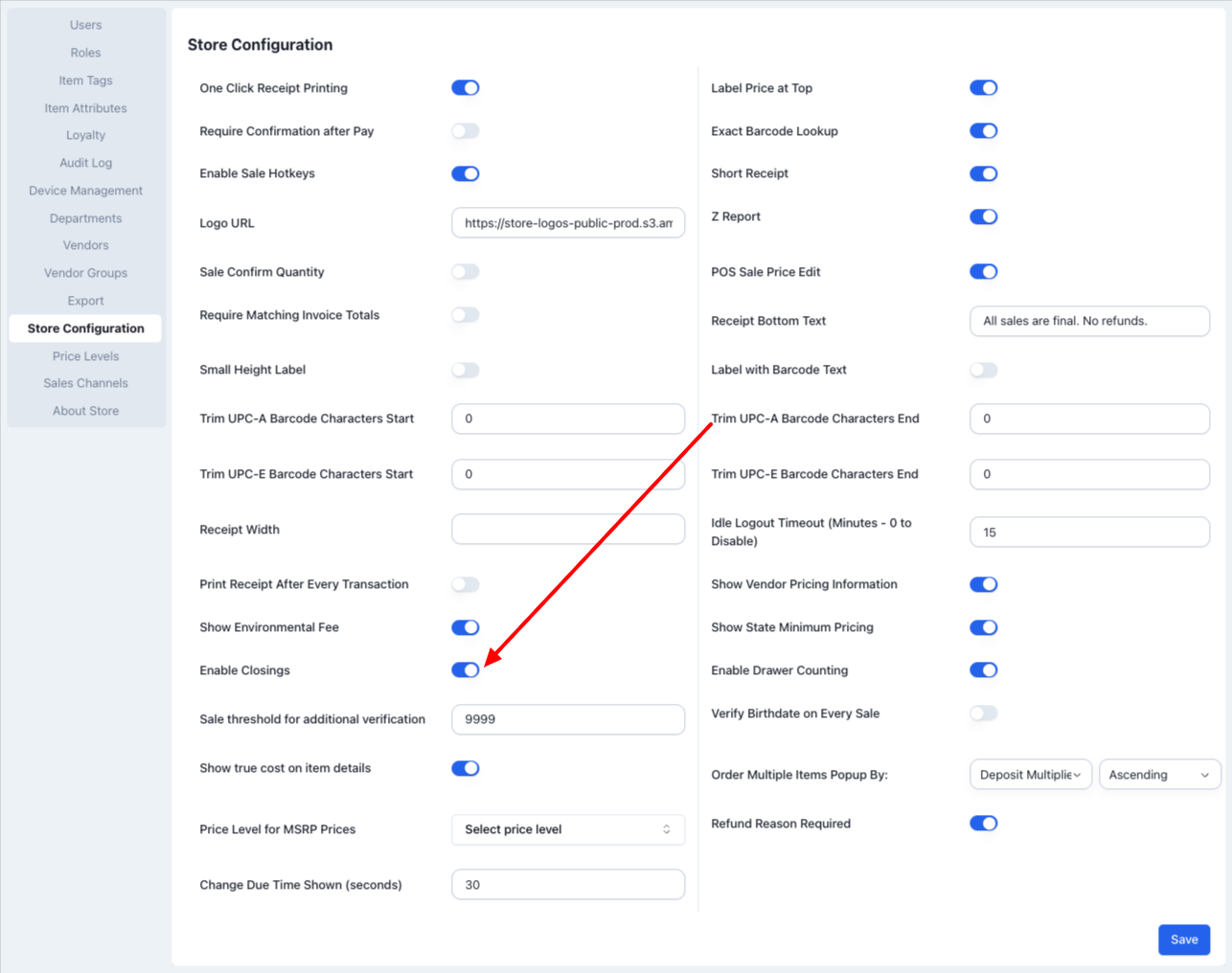Expand the Deposit Multiplier sort dropdown
The height and width of the screenshot is (973, 1232).
[1030, 775]
